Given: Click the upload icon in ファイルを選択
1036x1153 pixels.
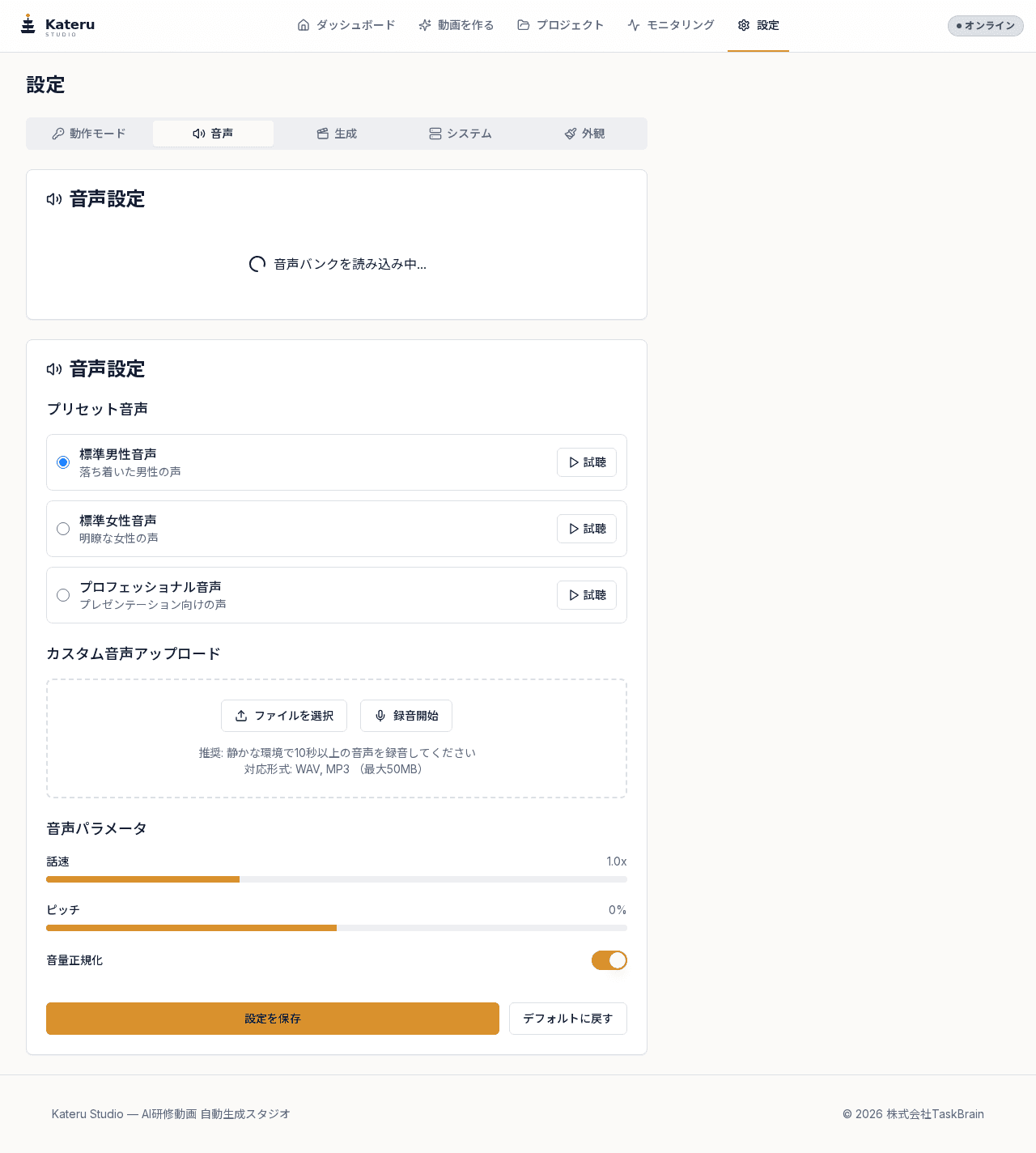Looking at the screenshot, I should pos(241,716).
